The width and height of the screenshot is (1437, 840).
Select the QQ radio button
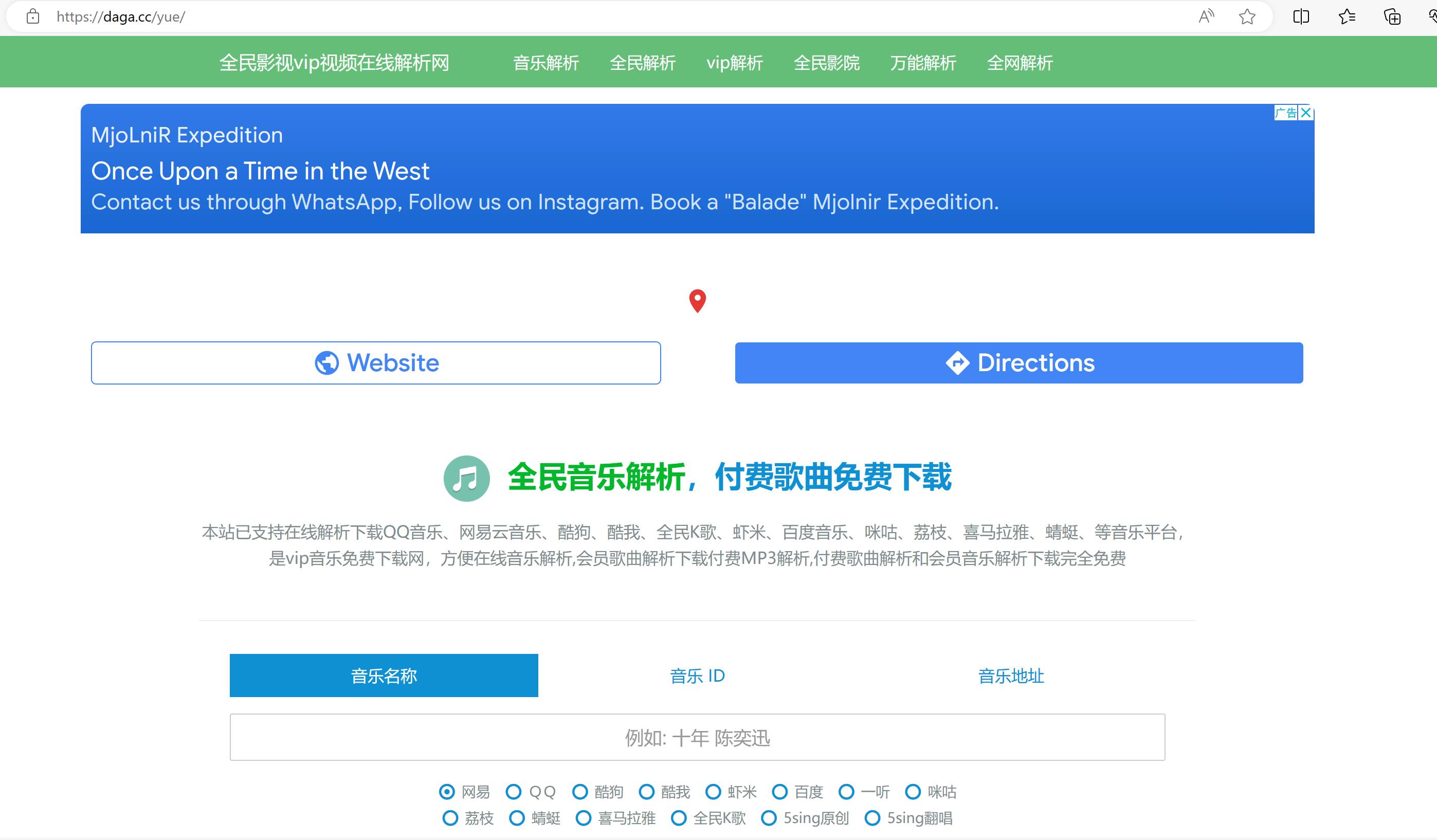click(x=513, y=792)
